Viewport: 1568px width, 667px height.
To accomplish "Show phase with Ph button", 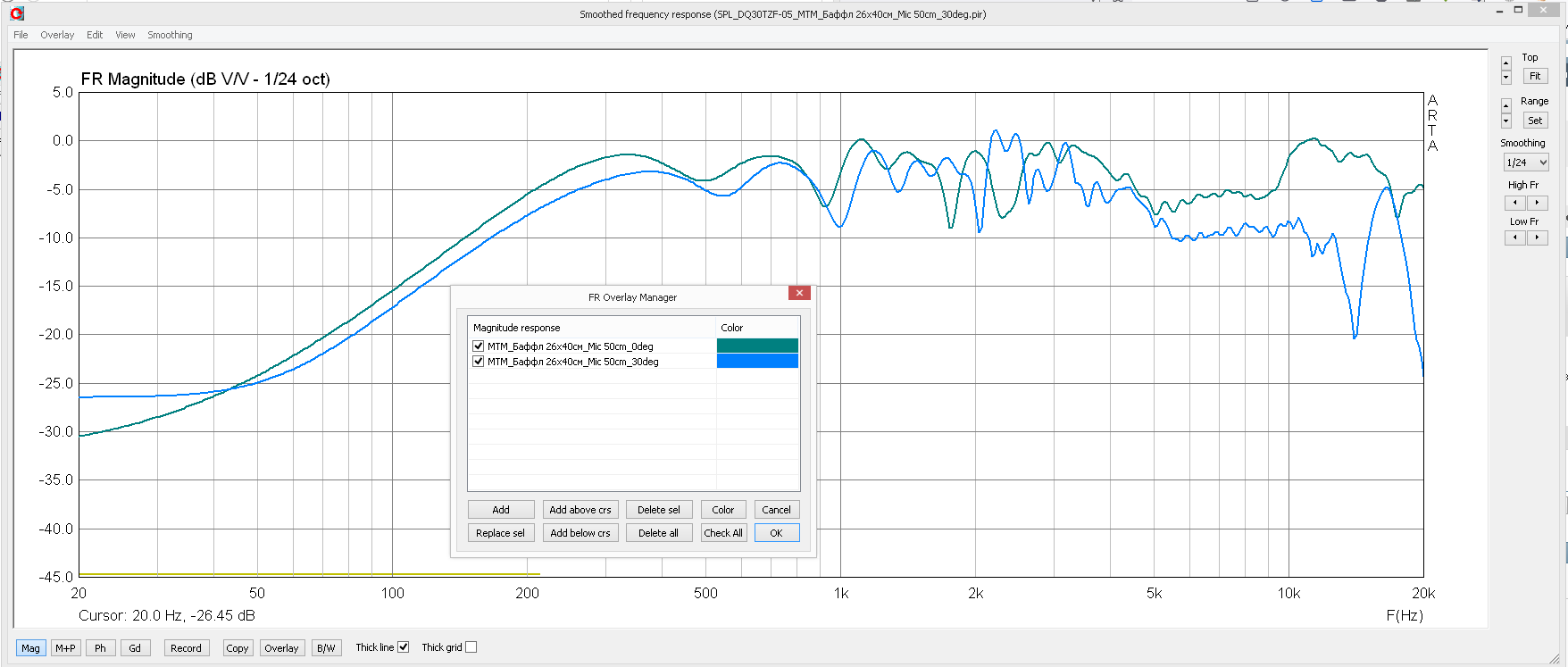I will click(100, 648).
